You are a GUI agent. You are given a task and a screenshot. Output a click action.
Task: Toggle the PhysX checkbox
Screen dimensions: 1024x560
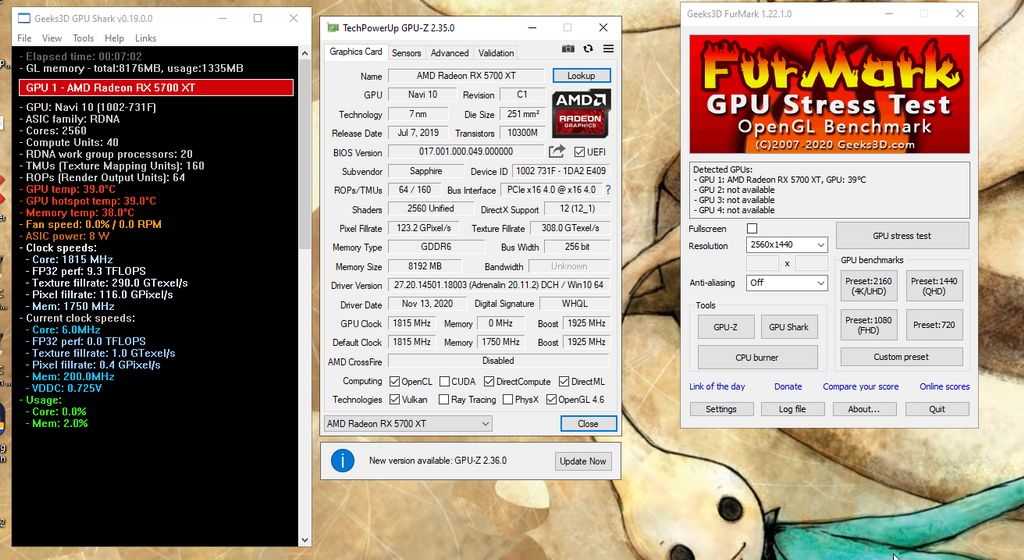click(x=507, y=399)
